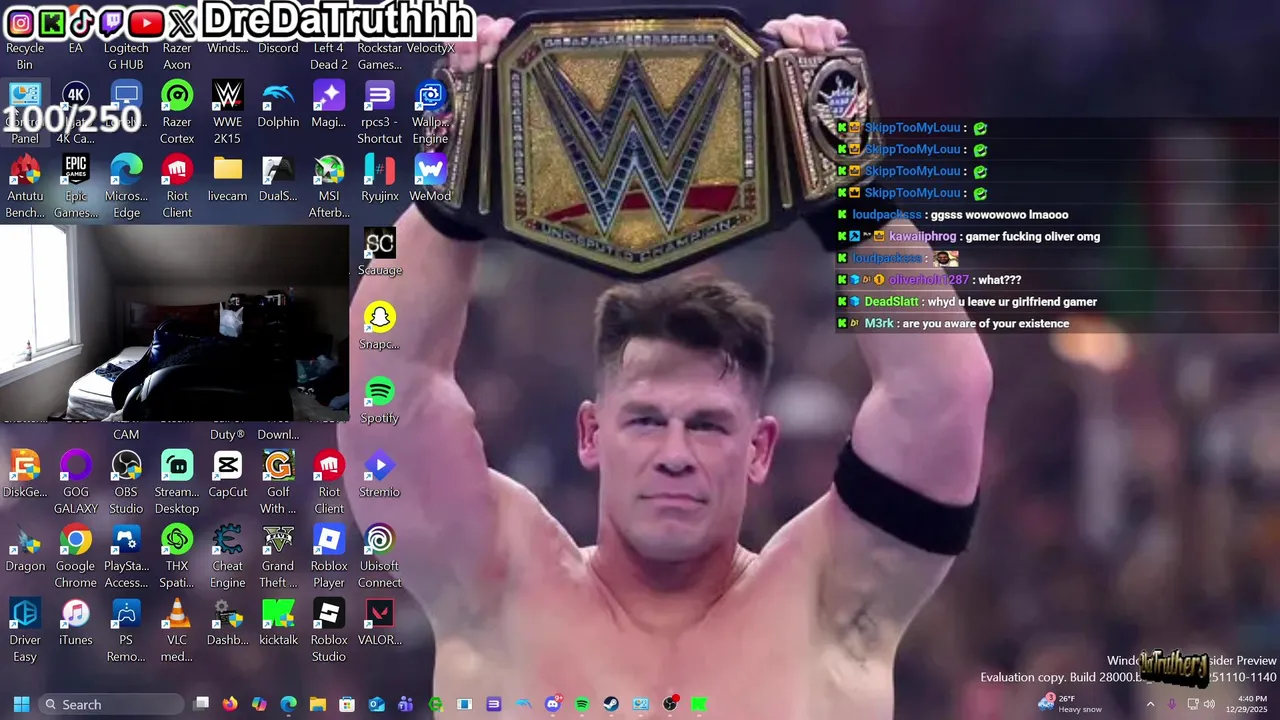Screen dimensions: 1280x720
Task: Select the DiskGenius desktop icon
Action: (25, 475)
